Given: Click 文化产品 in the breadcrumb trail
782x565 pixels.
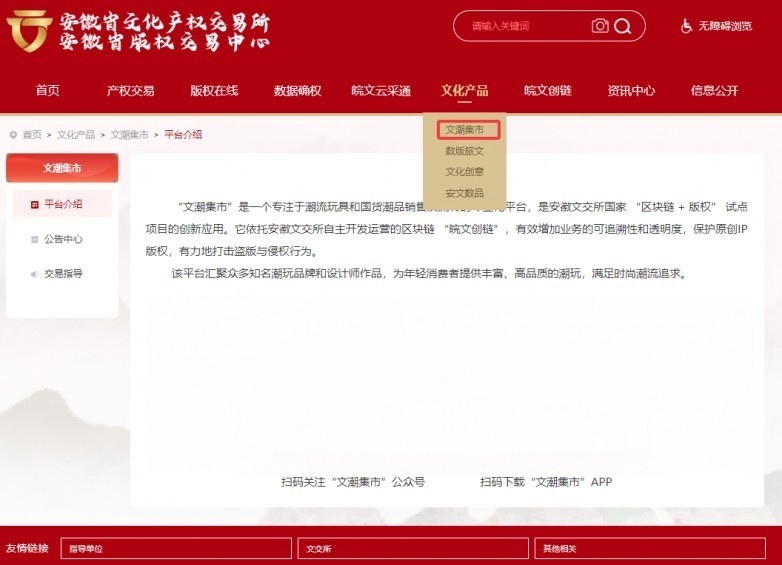Looking at the screenshot, I should [76, 135].
